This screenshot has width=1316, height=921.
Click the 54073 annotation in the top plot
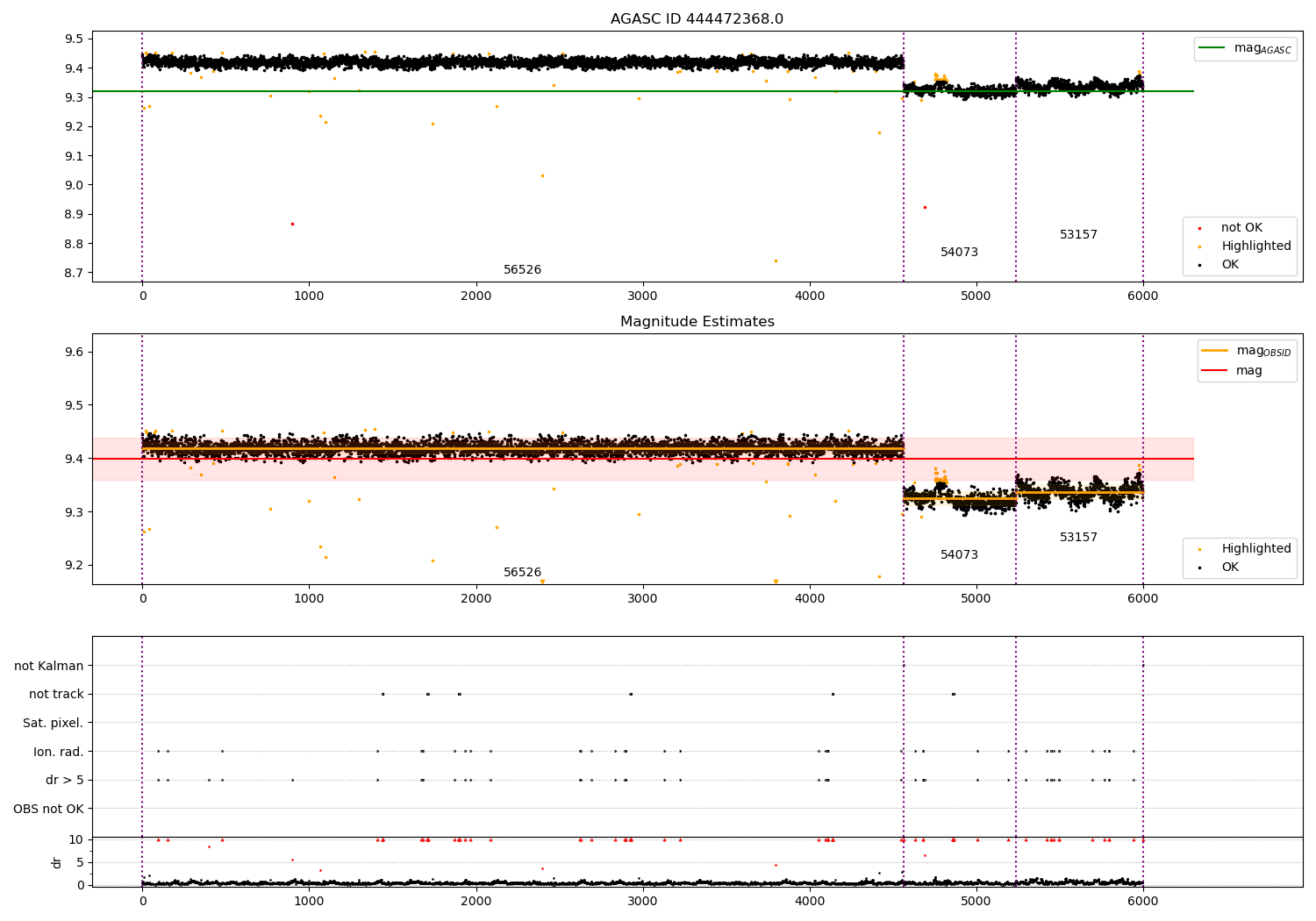(x=959, y=253)
